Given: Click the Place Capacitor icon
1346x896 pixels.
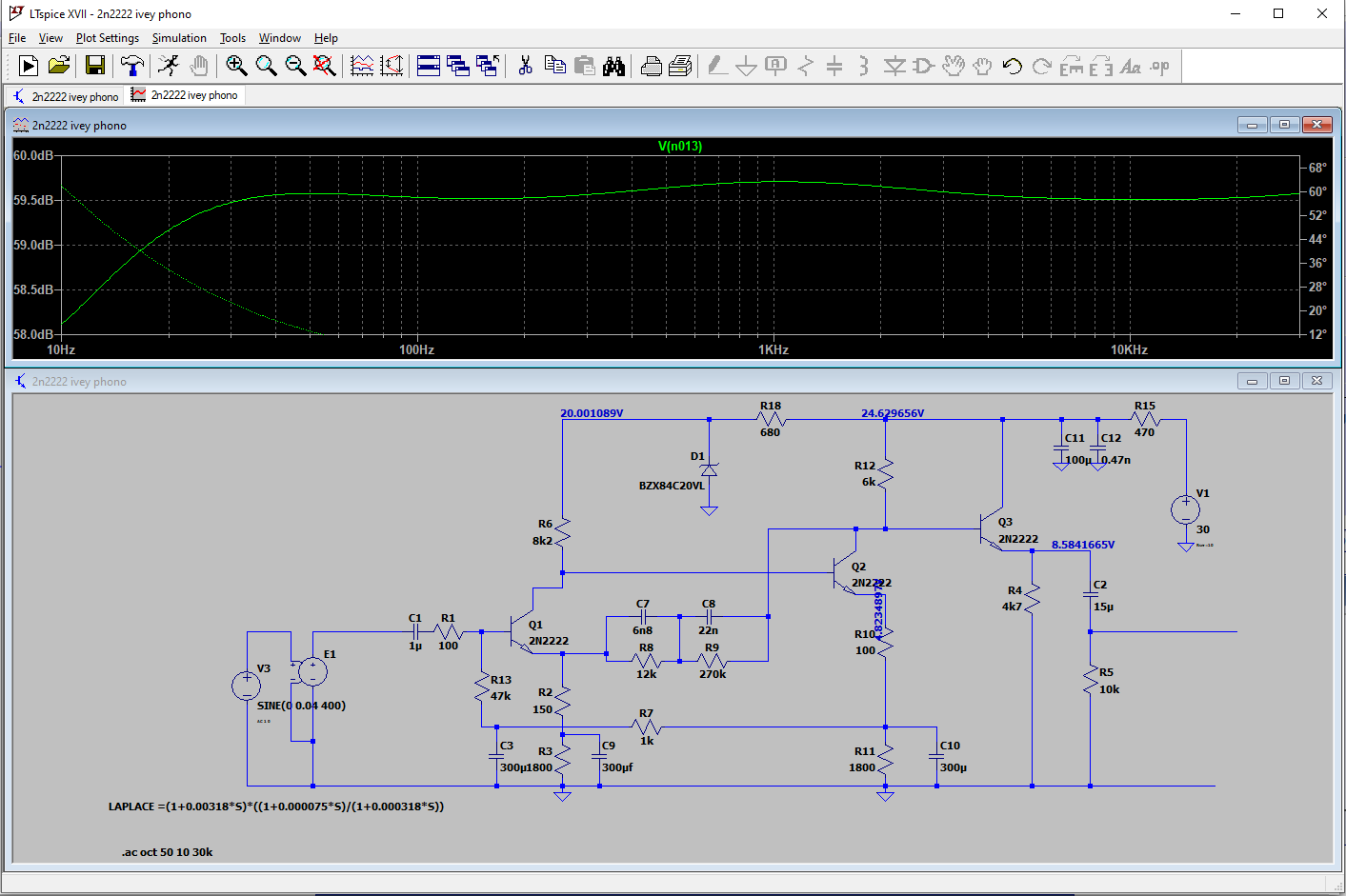Looking at the screenshot, I should click(834, 66).
